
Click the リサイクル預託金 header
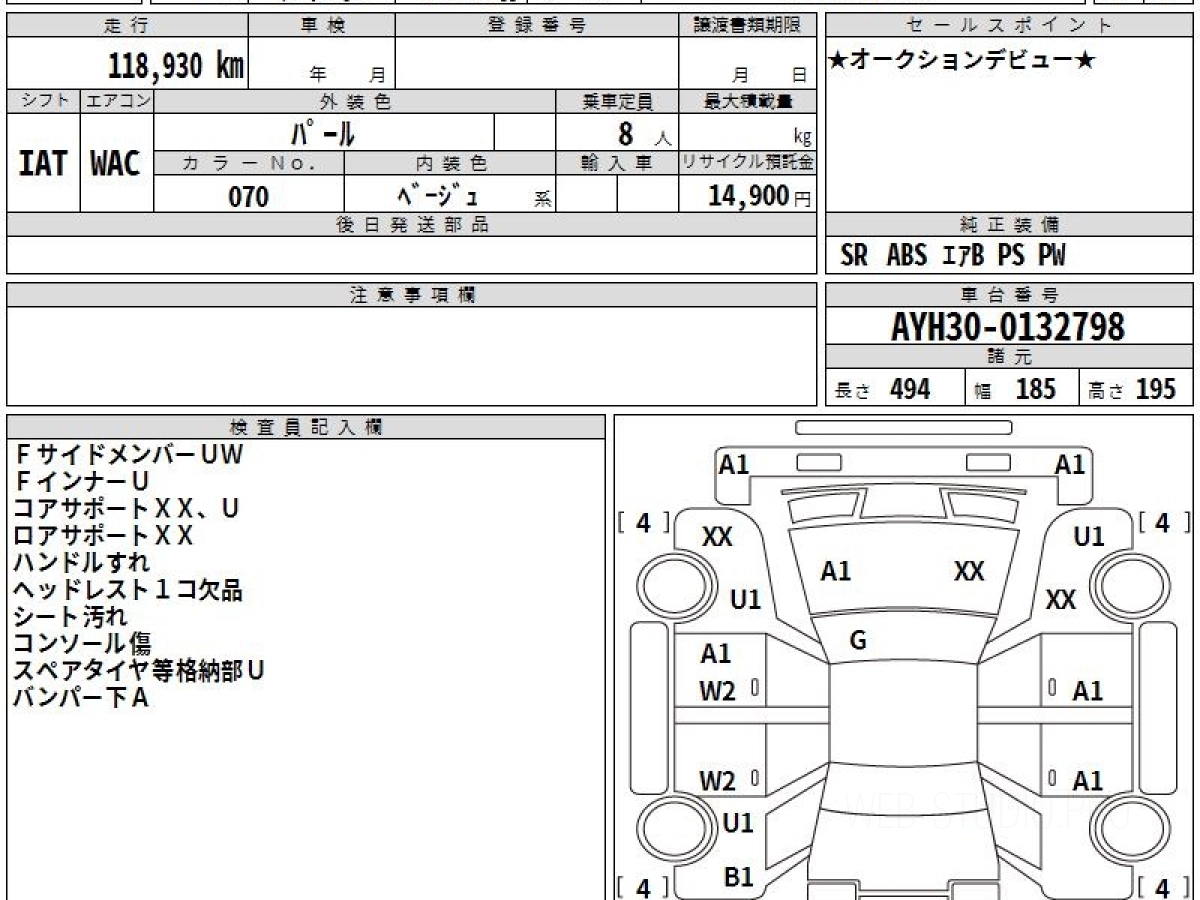[747, 163]
